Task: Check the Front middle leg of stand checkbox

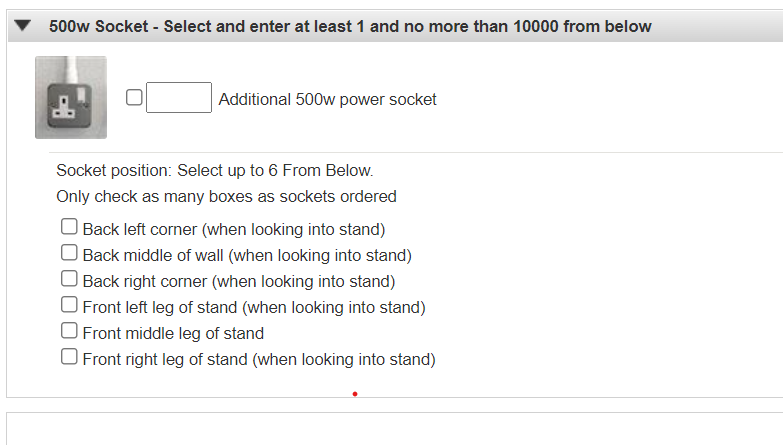Action: point(69,331)
